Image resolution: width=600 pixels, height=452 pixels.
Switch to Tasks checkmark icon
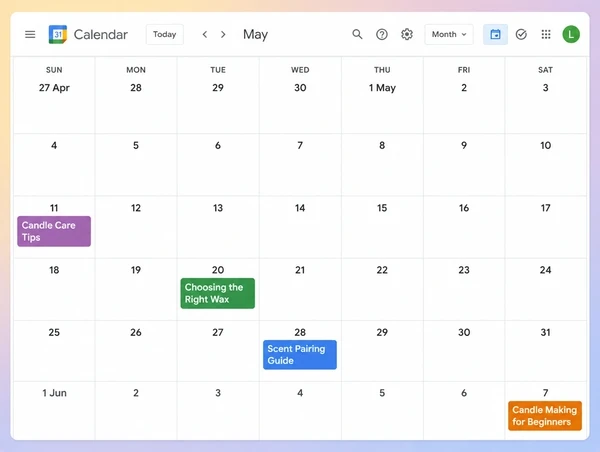point(521,34)
